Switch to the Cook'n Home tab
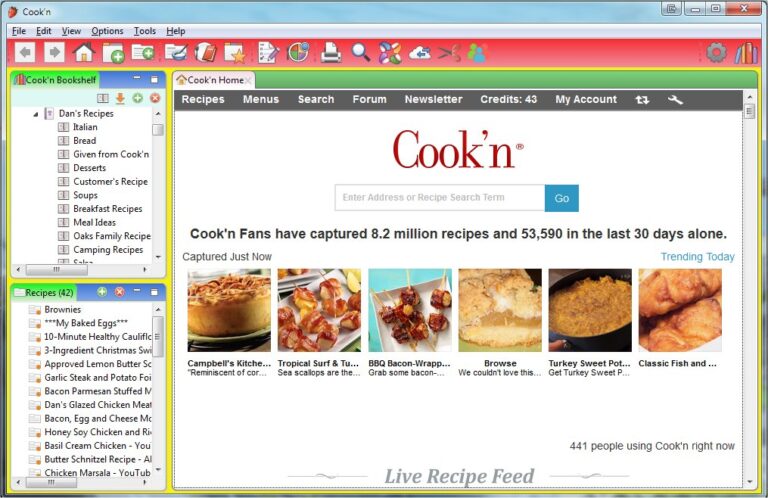The height and width of the screenshot is (498, 768). [215, 80]
